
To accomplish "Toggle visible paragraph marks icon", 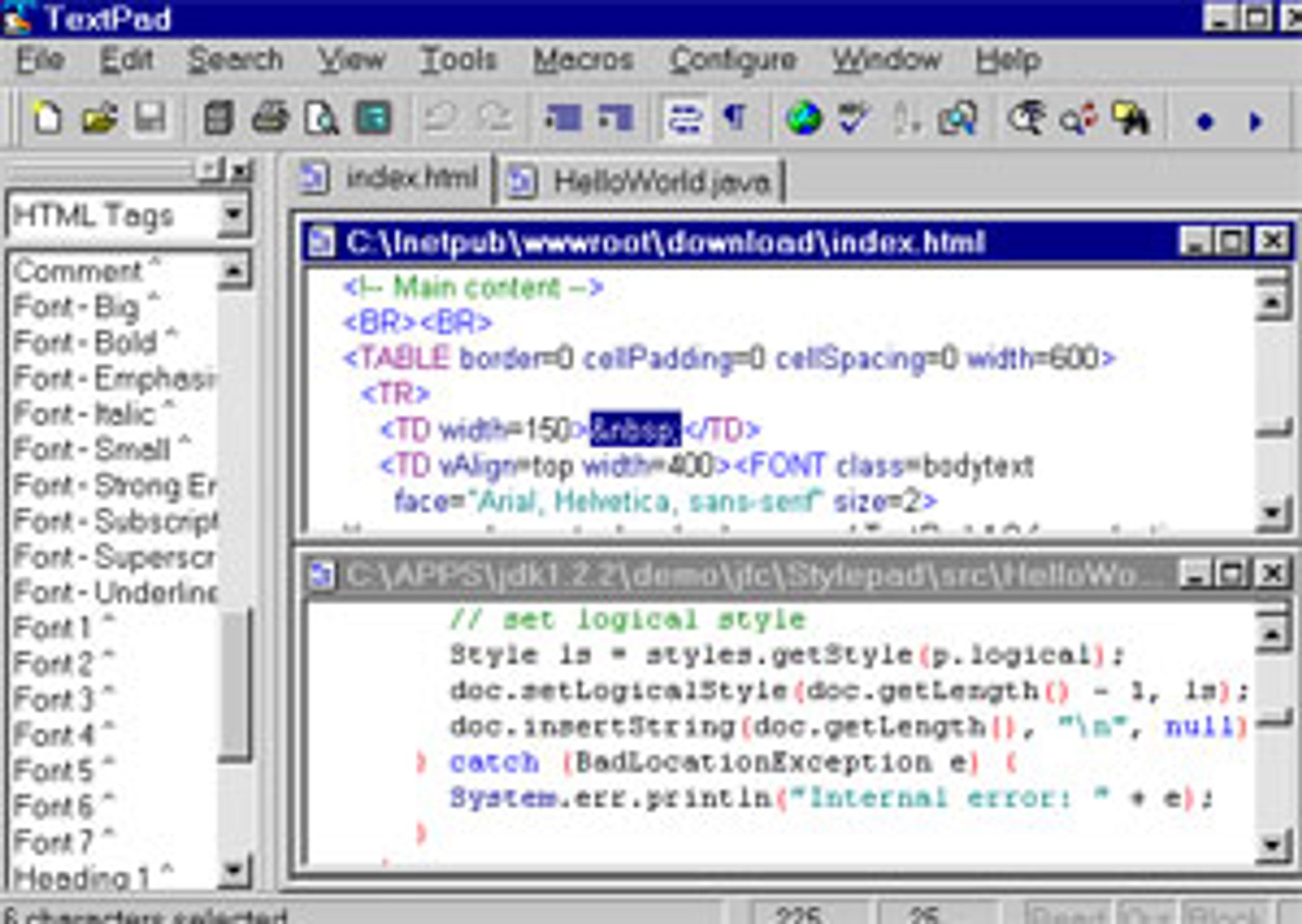I will point(734,117).
